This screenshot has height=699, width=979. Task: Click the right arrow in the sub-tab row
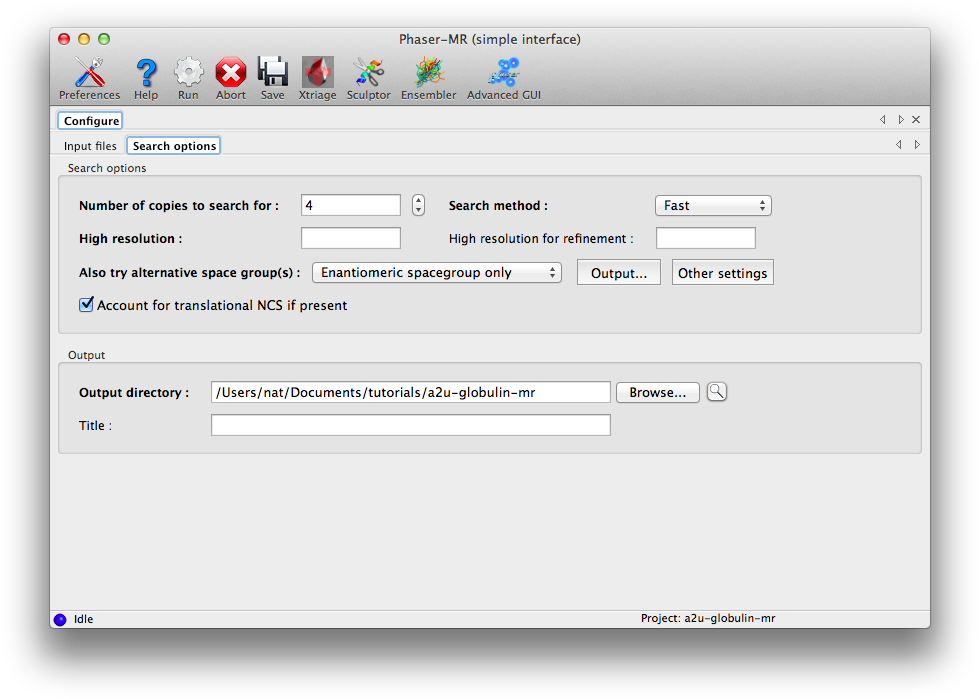[917, 145]
